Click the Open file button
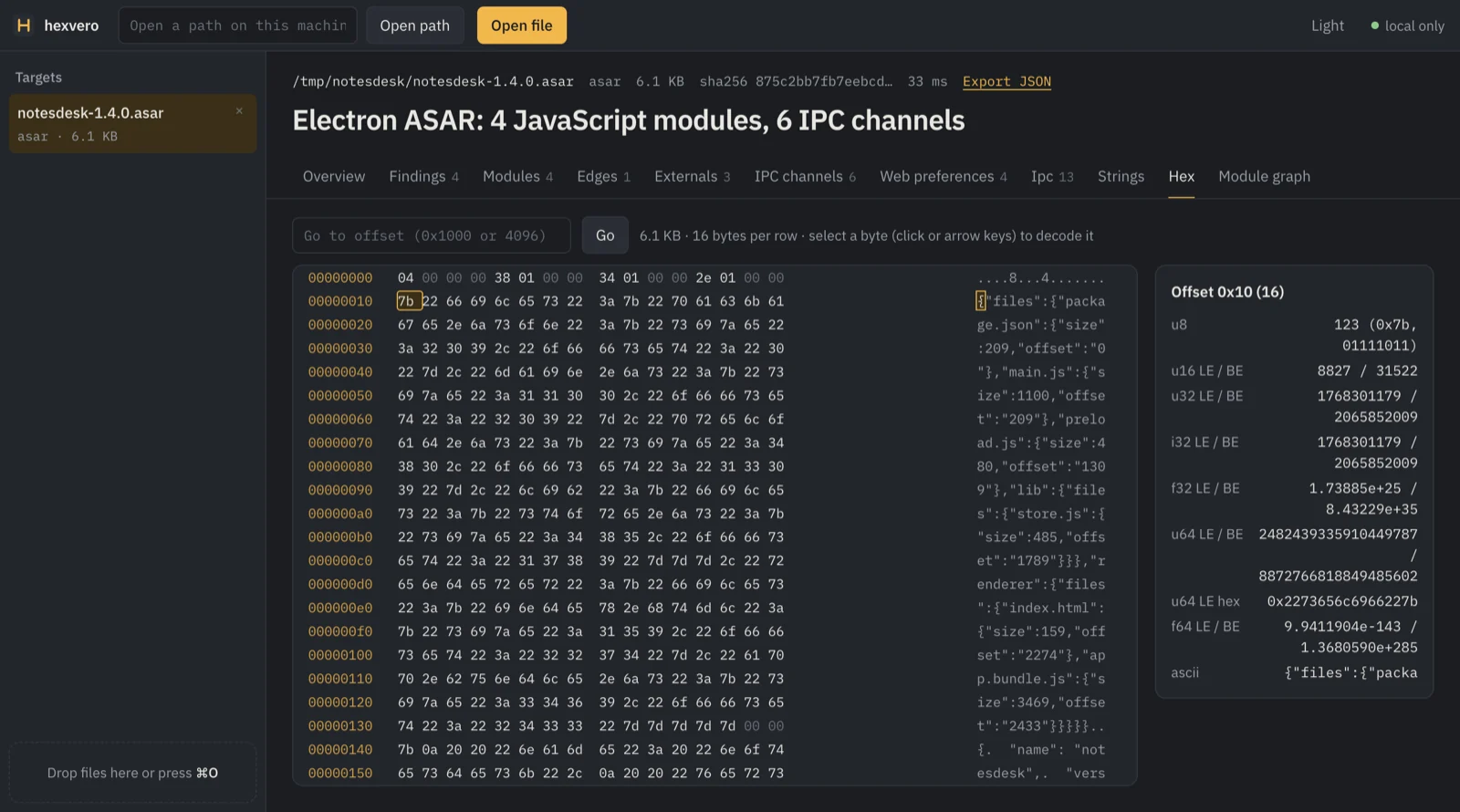 pyautogui.click(x=521, y=26)
